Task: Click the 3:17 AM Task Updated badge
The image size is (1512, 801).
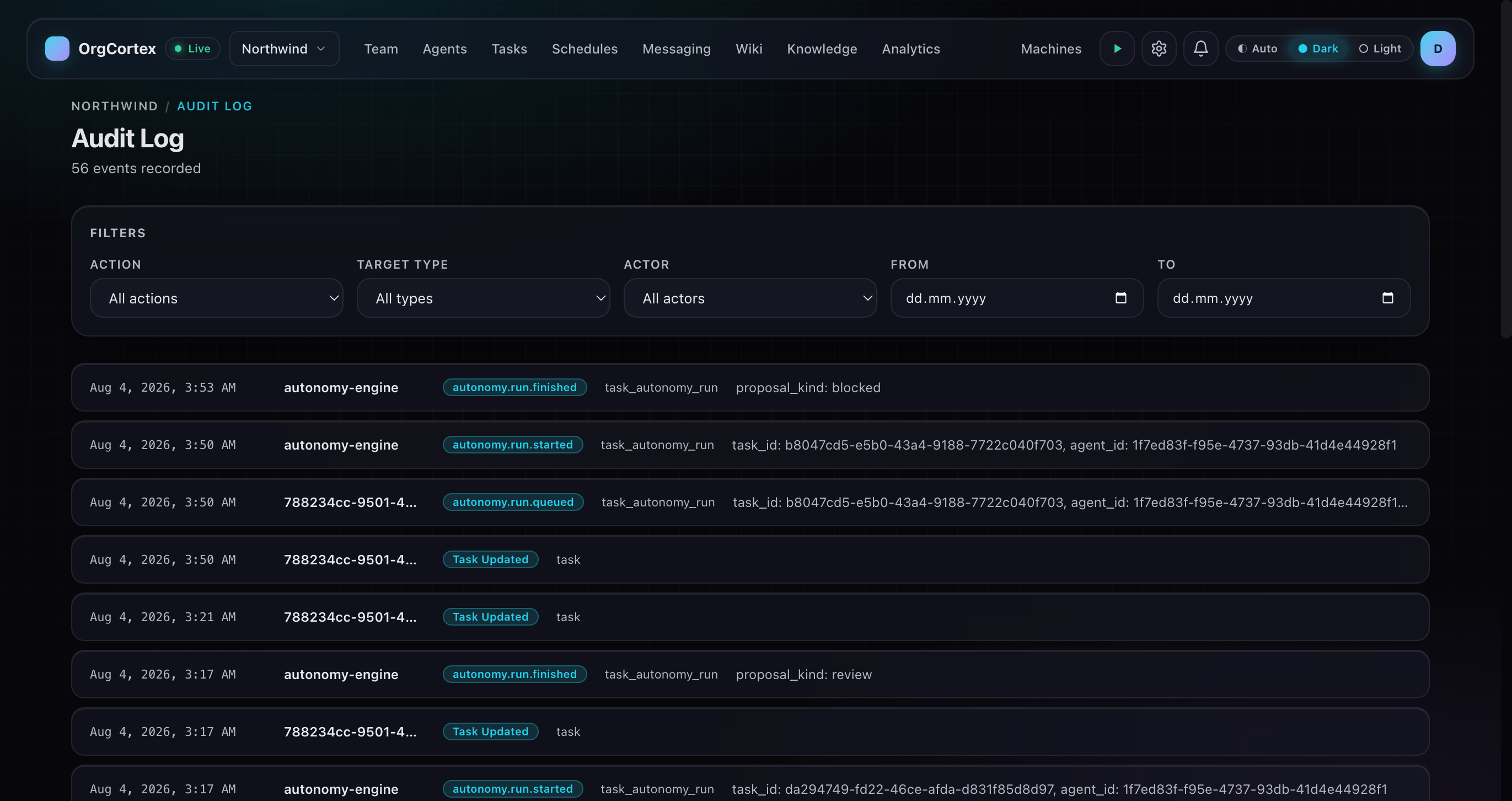Action: click(490, 731)
